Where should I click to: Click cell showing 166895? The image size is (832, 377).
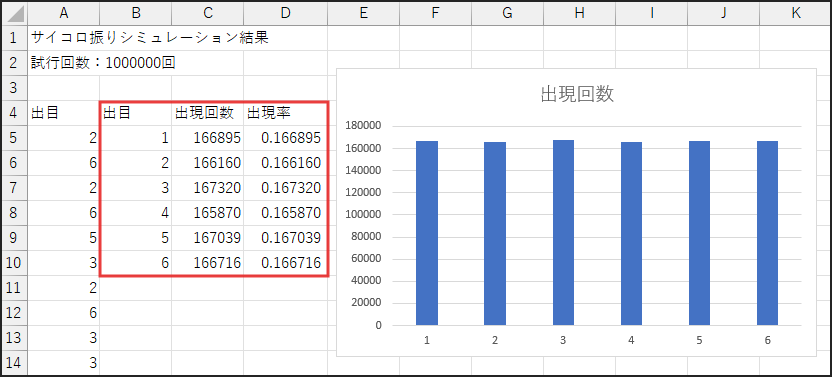pyautogui.click(x=207, y=138)
